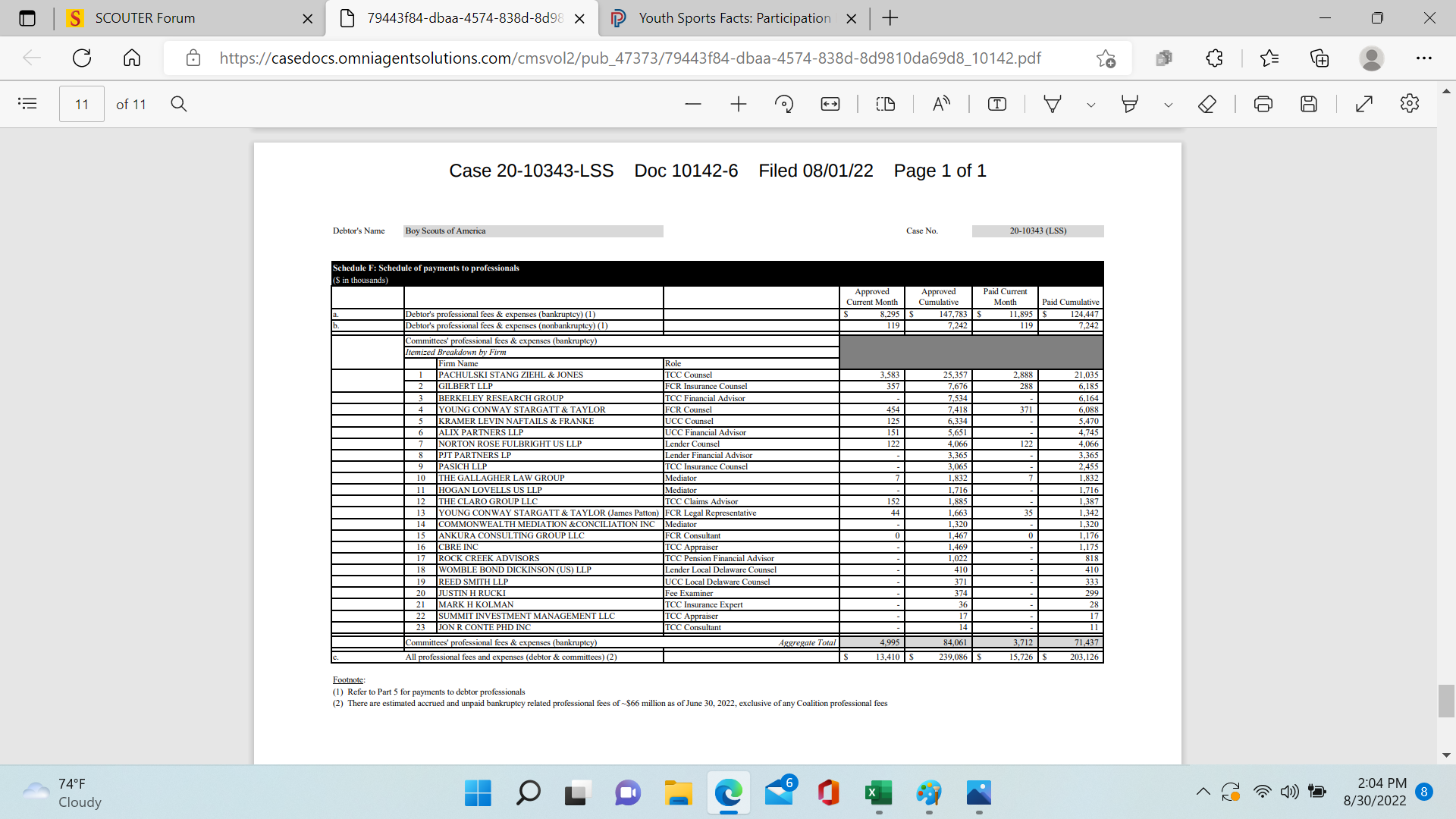Toggle the PDF table of contents

click(x=27, y=104)
